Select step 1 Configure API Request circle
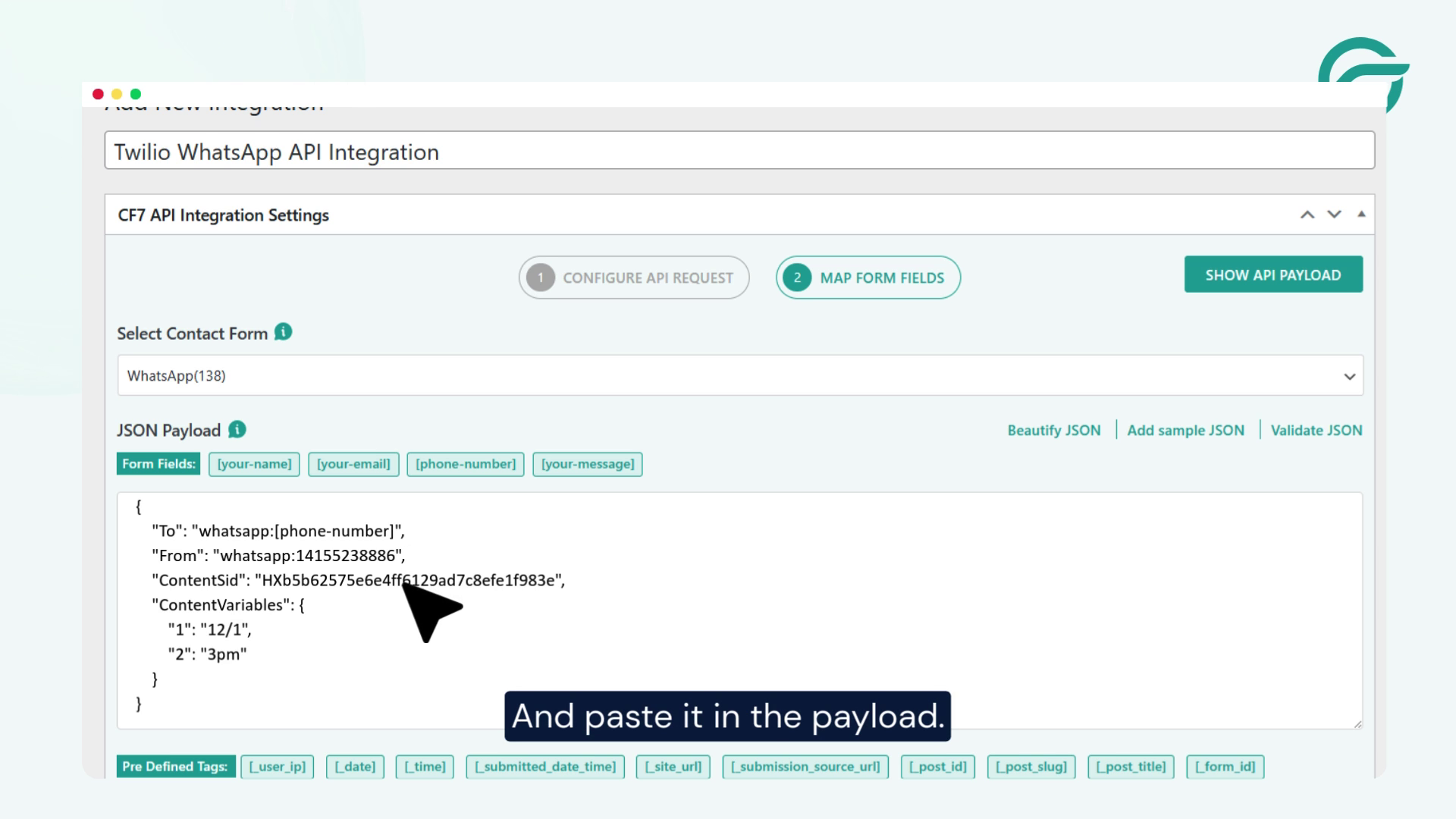The image size is (1456, 819). (540, 278)
